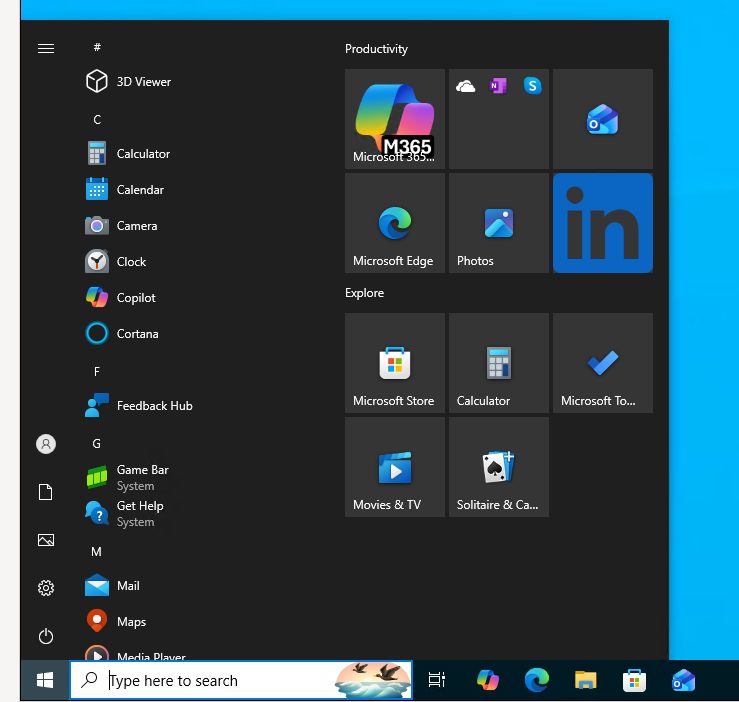Click the '#' letter header in app list
The height and width of the screenshot is (702, 739).
point(97,47)
